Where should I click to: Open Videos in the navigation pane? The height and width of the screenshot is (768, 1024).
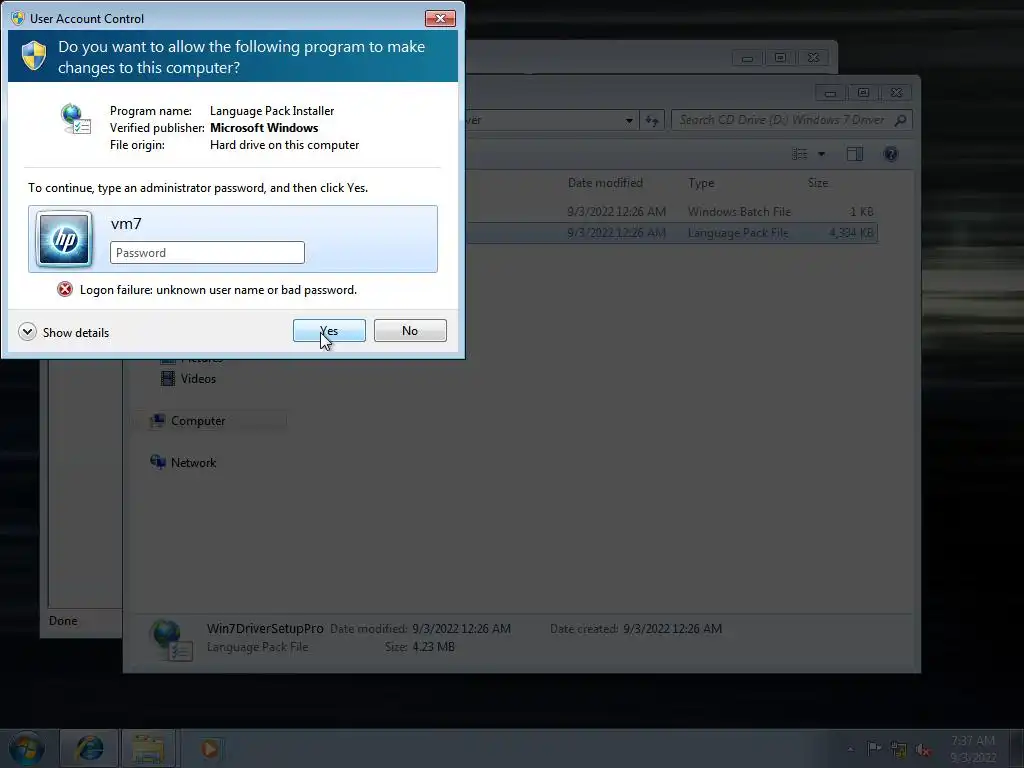(x=198, y=379)
